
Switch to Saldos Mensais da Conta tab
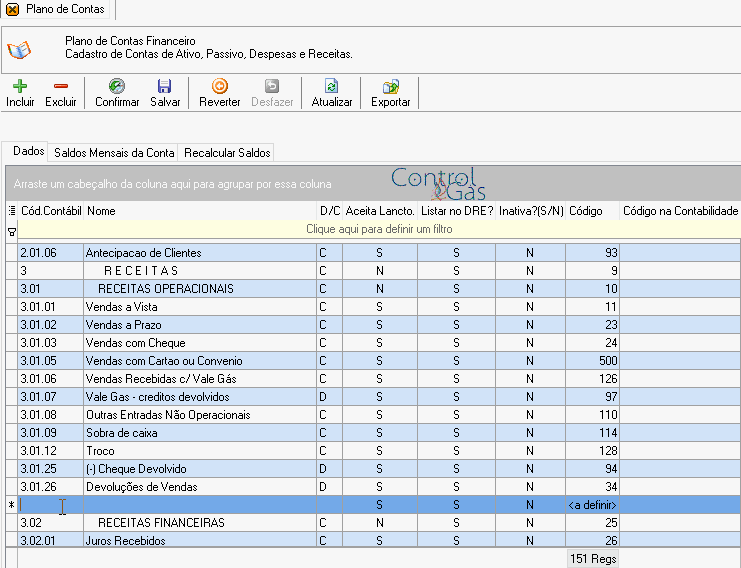[114, 153]
